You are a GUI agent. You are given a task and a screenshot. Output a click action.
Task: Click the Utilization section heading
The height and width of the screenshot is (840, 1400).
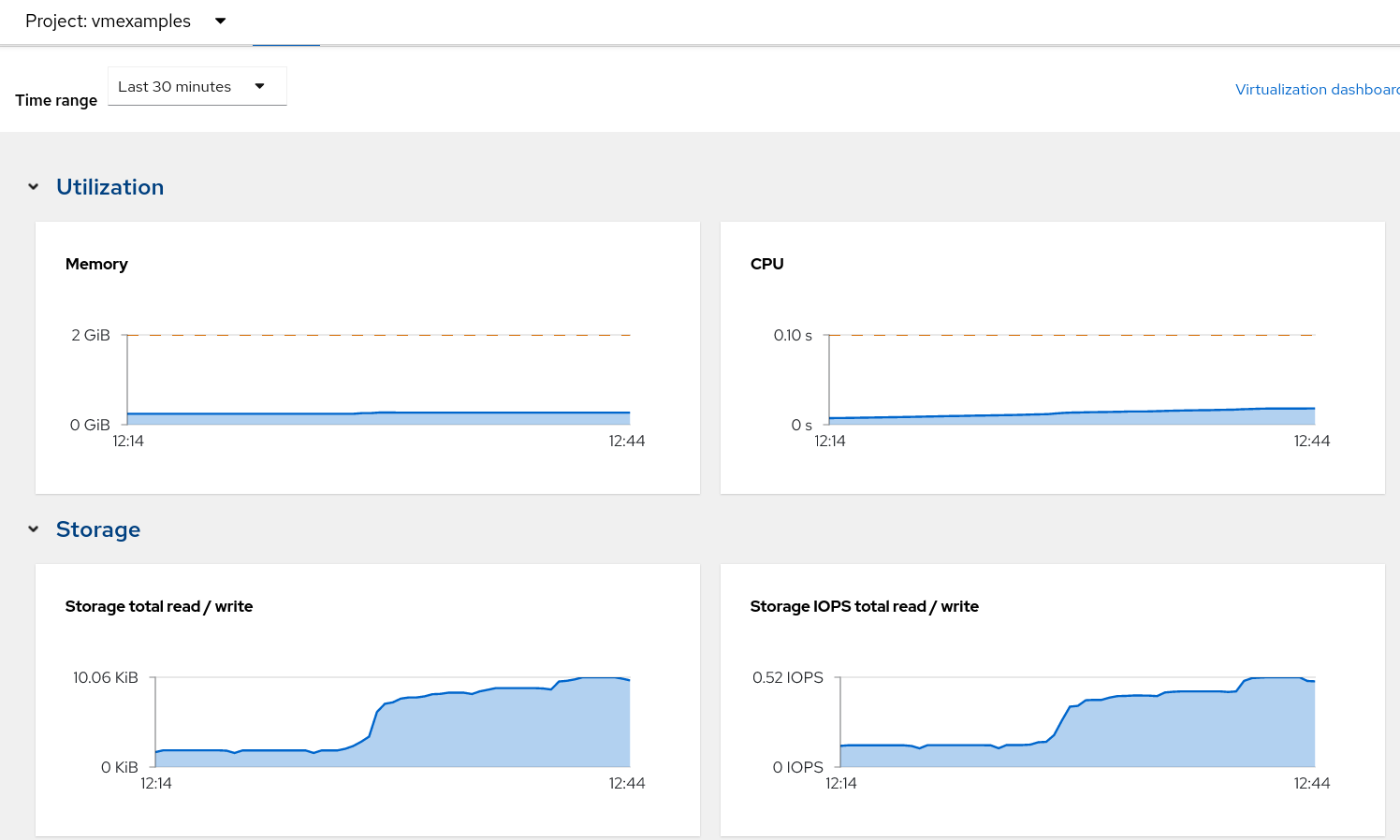[109, 186]
